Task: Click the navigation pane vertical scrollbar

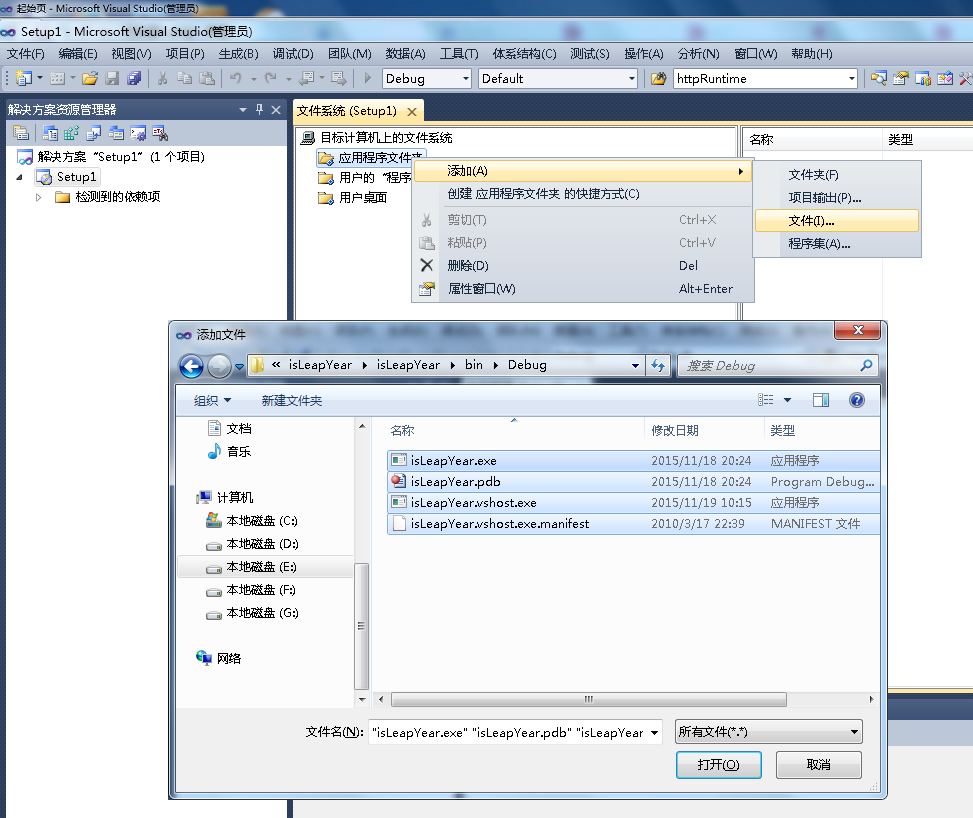Action: 362,626
